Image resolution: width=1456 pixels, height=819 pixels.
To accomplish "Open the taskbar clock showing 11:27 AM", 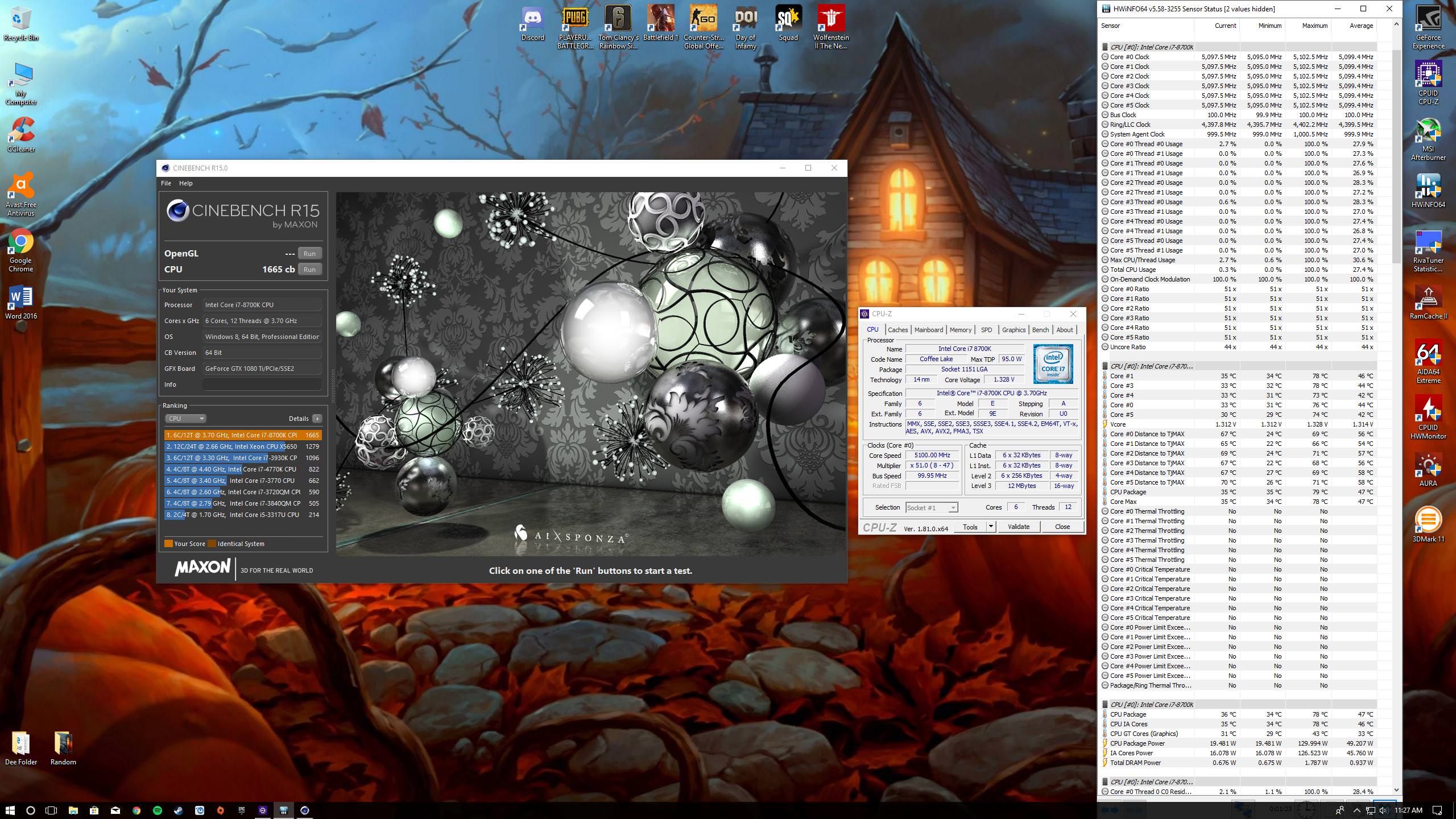I will click(1408, 810).
